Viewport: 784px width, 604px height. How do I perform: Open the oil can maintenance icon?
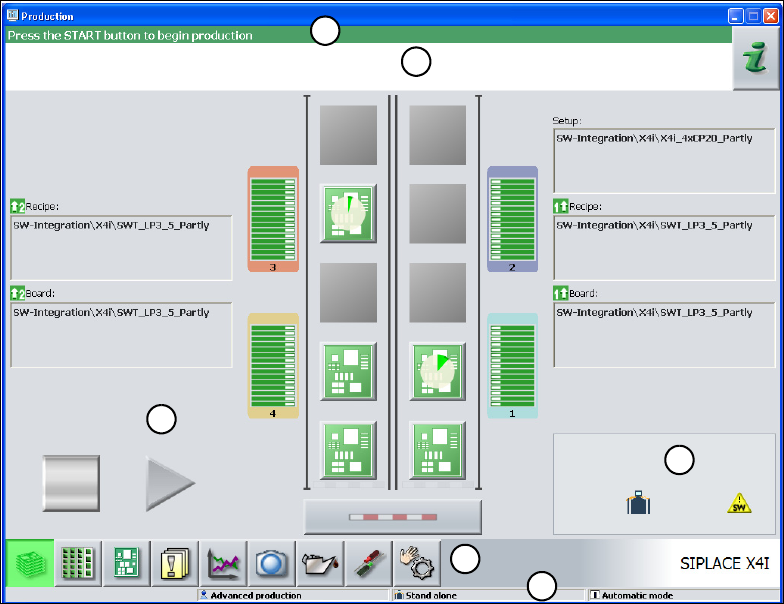(x=320, y=563)
